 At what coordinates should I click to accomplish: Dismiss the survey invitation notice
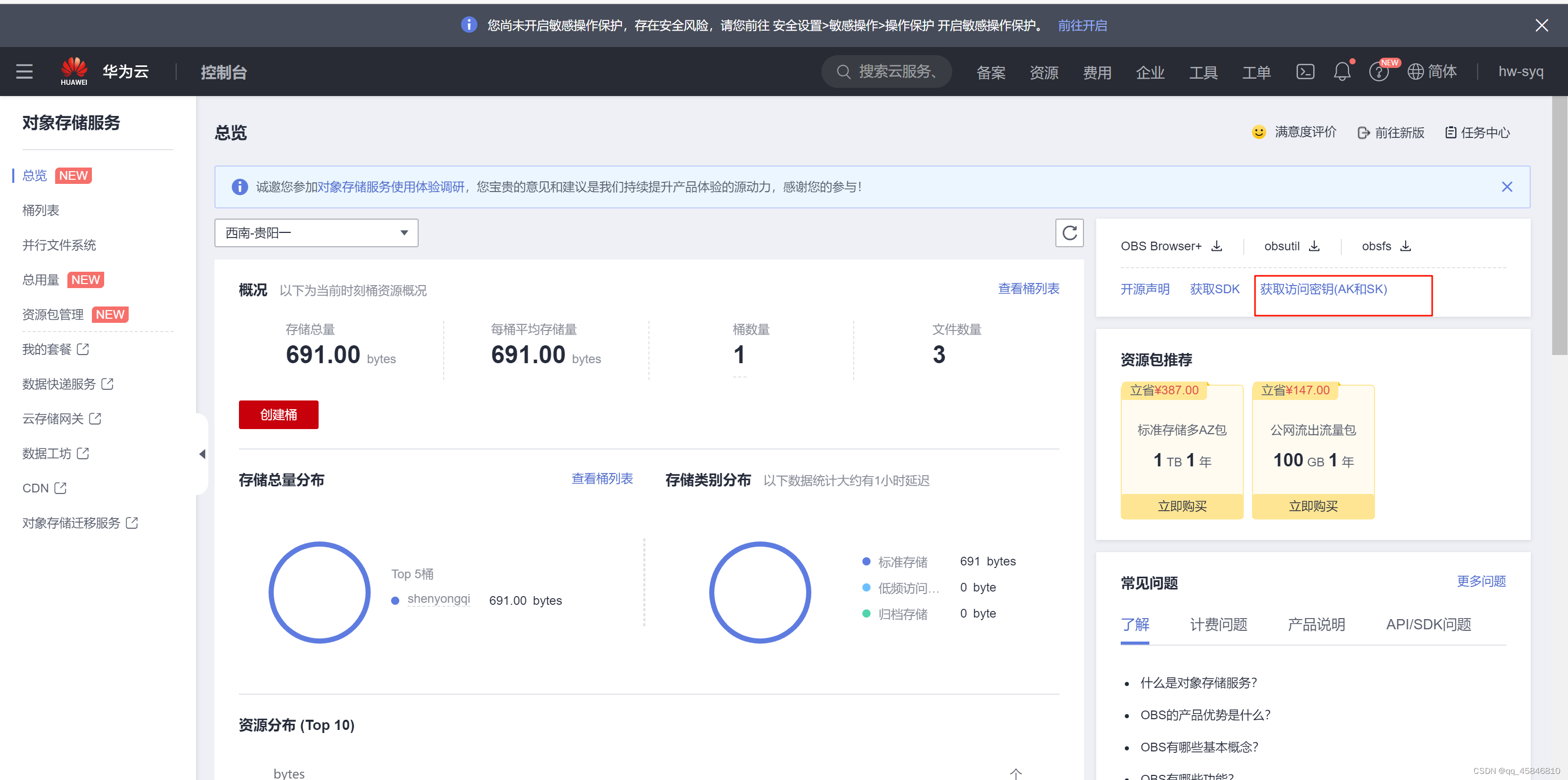coord(1507,187)
